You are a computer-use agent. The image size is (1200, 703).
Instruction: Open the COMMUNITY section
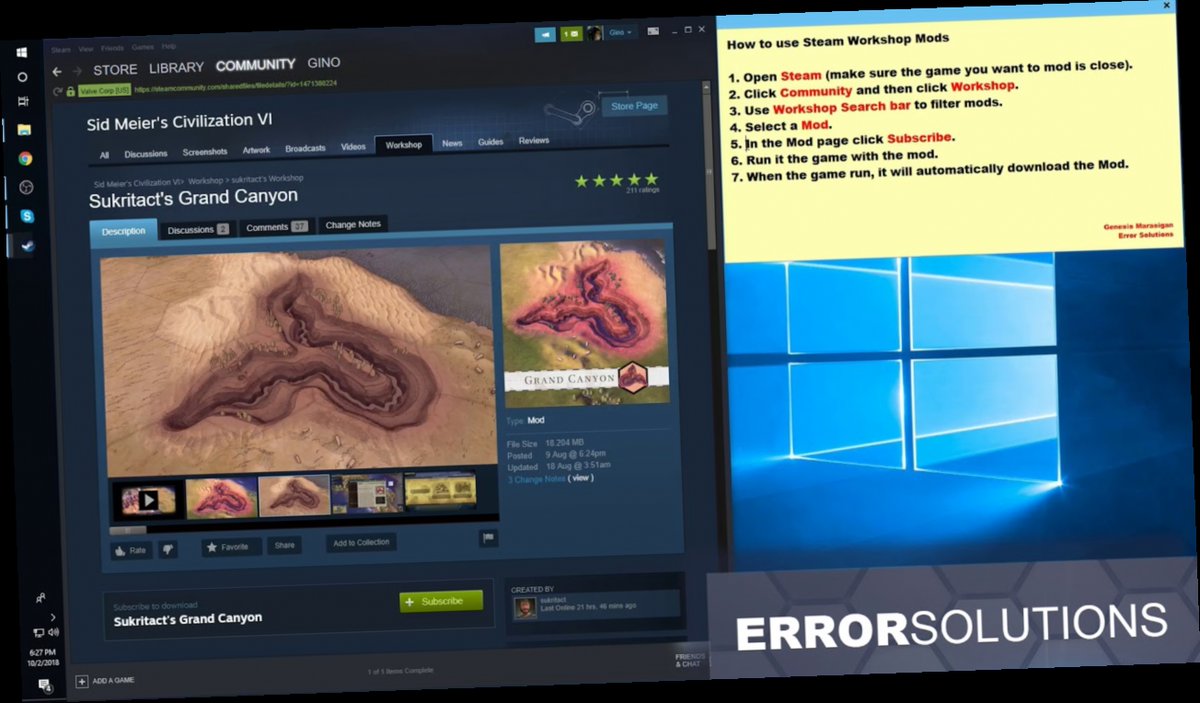click(255, 65)
